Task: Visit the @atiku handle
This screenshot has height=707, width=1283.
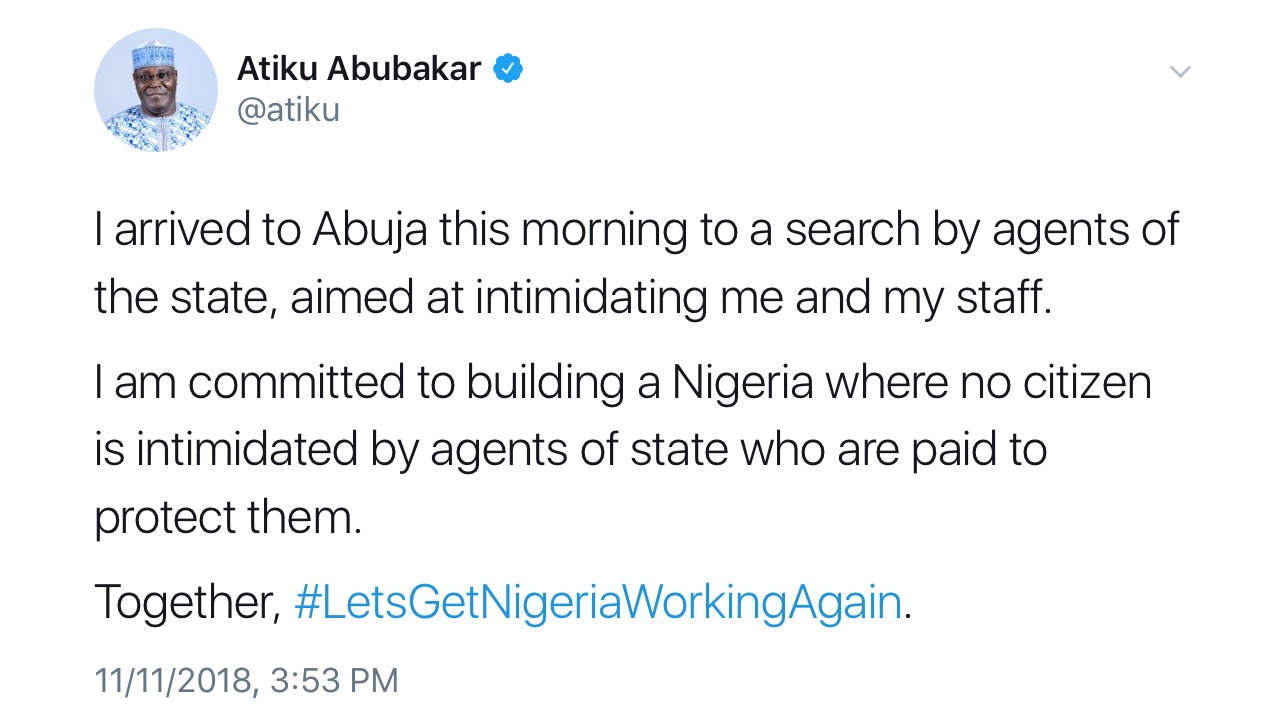Action: point(288,110)
